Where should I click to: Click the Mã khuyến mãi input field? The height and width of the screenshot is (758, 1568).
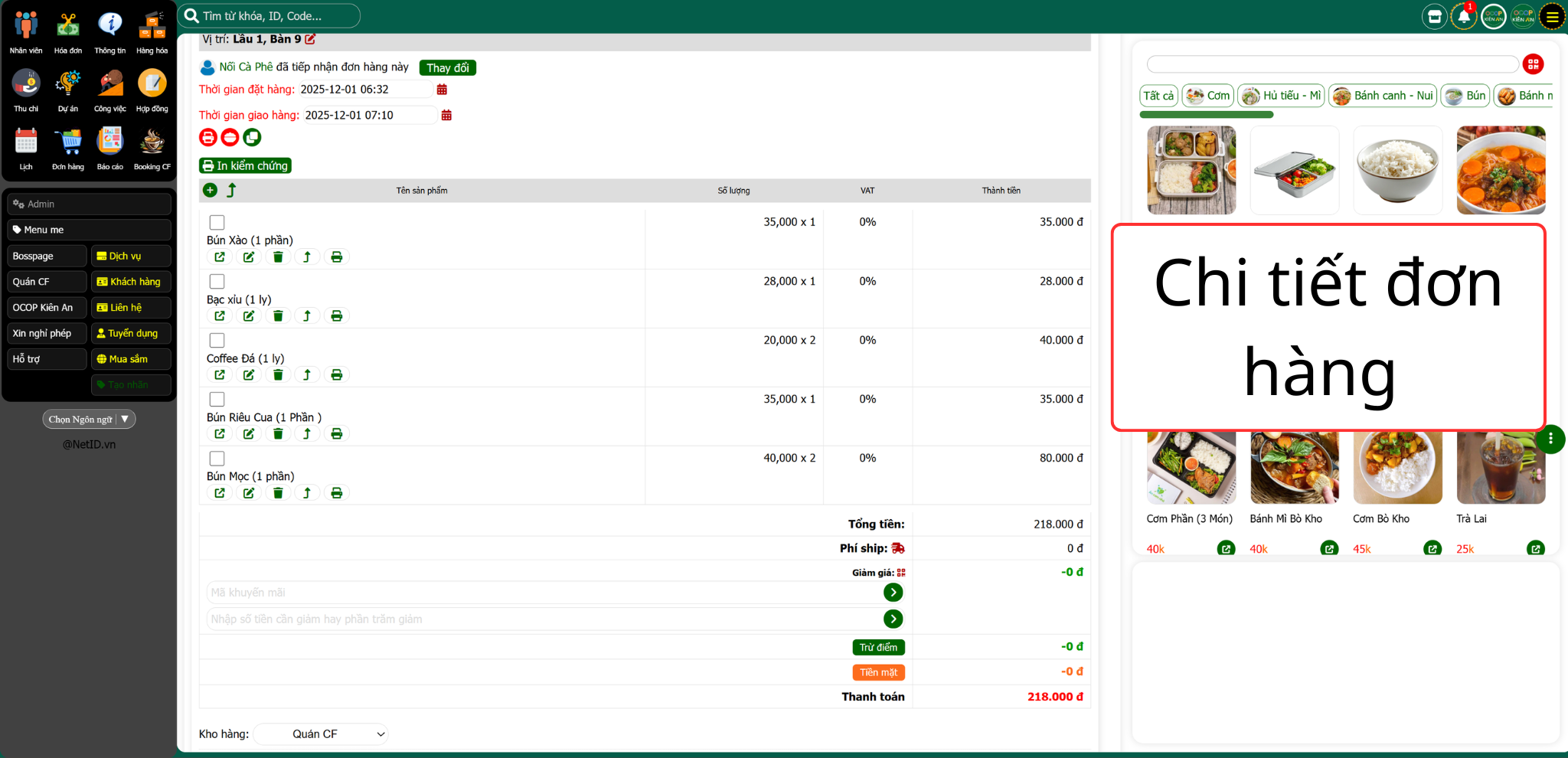pos(544,593)
